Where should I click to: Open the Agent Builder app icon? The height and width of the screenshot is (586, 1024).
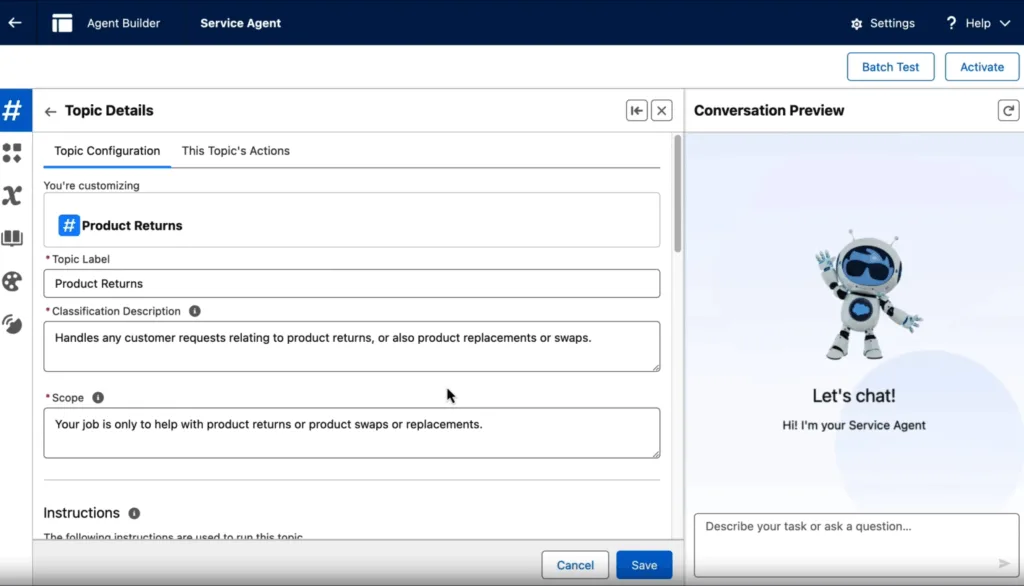(62, 23)
